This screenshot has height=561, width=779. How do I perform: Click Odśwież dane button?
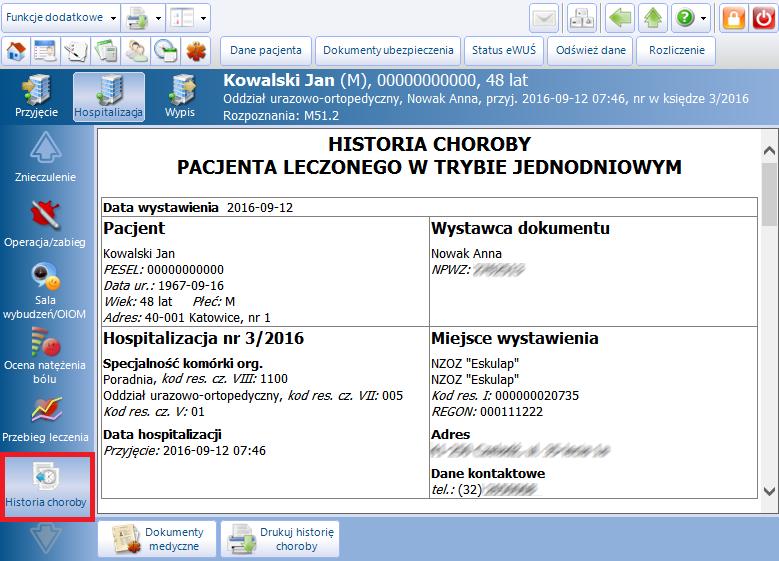click(590, 51)
